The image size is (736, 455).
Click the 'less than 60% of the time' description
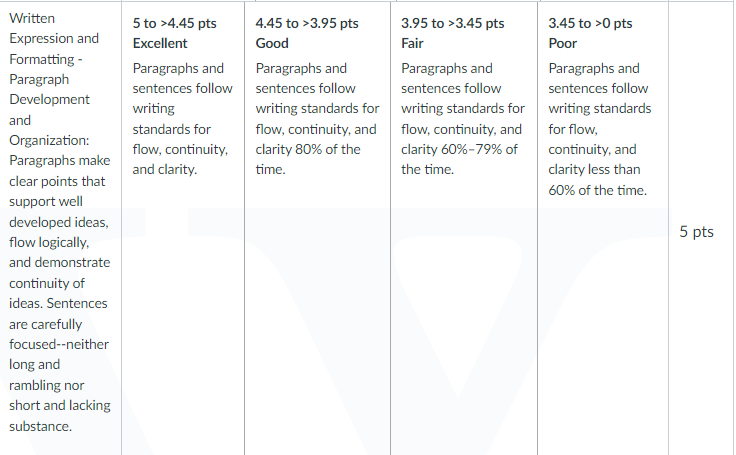click(597, 180)
